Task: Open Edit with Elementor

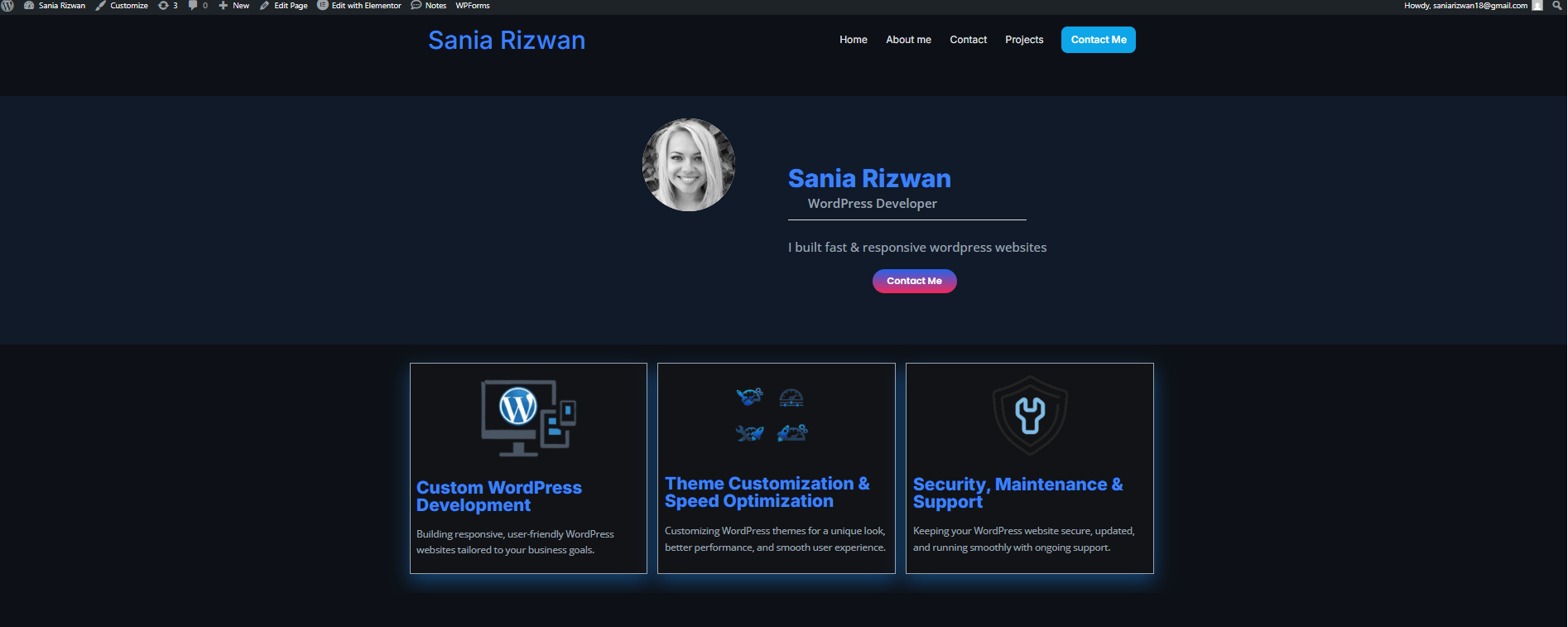Action: click(x=359, y=6)
